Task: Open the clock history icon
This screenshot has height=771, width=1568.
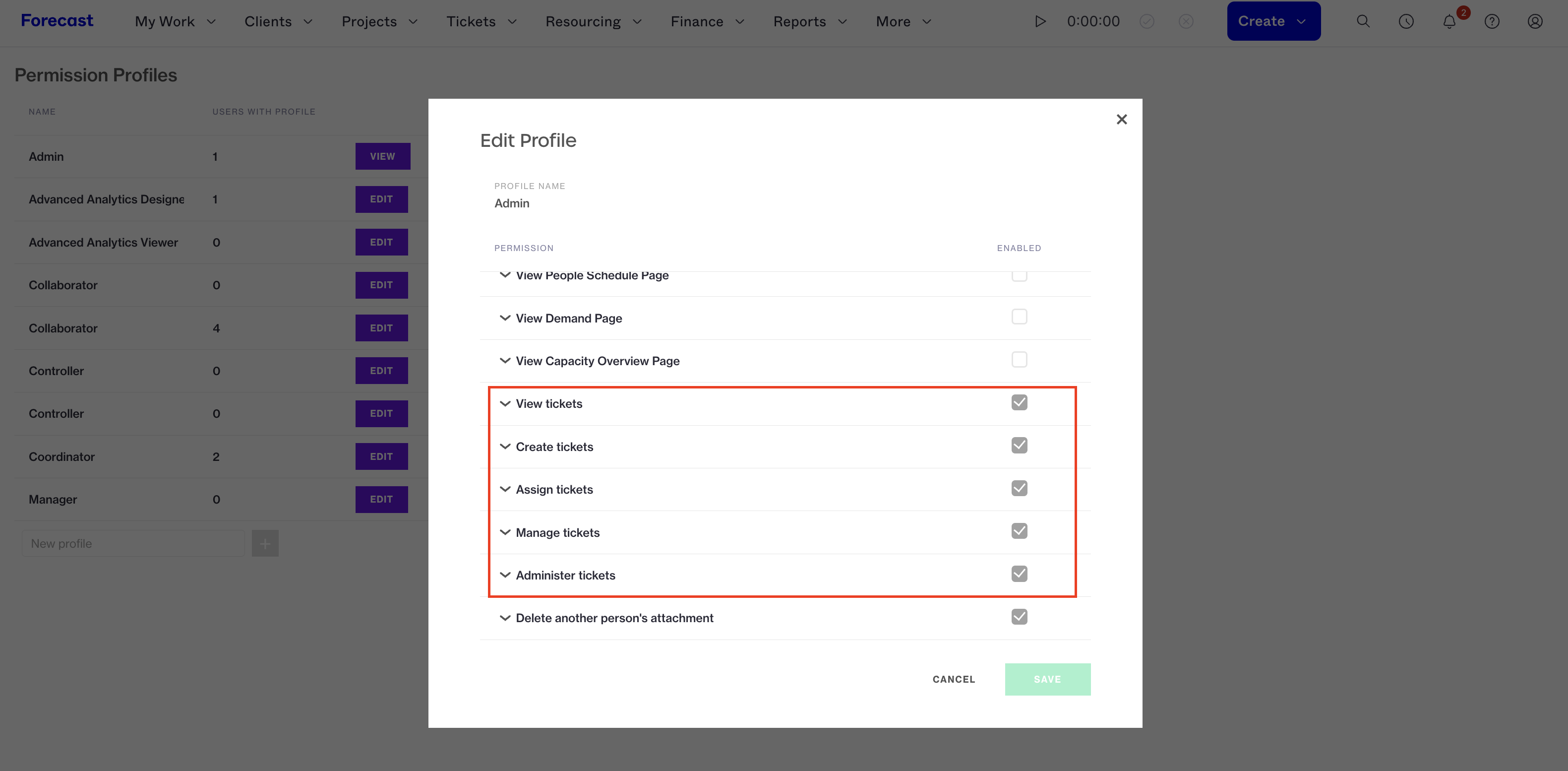Action: 1406,21
